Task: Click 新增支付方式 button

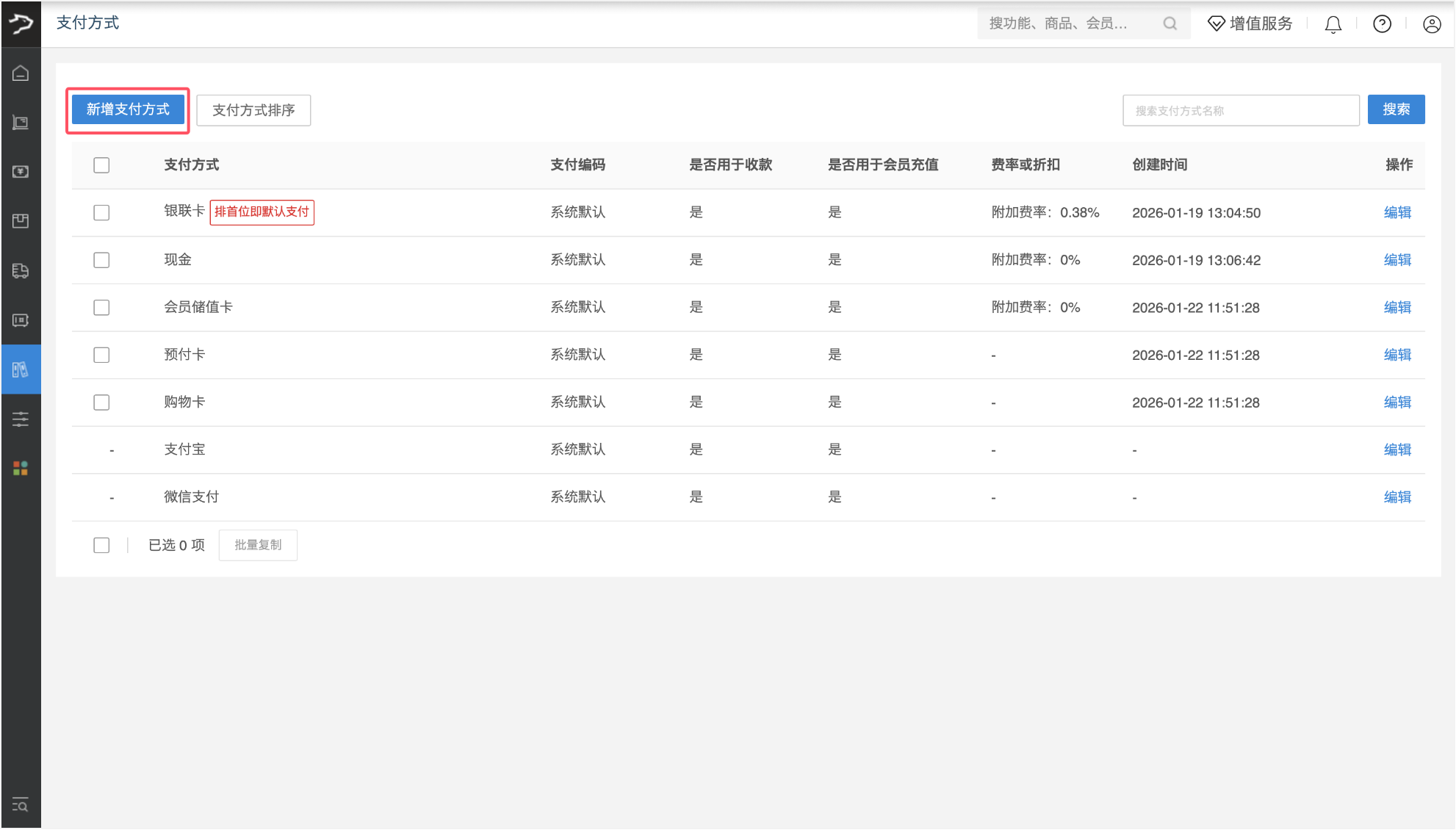Action: pyautogui.click(x=128, y=110)
